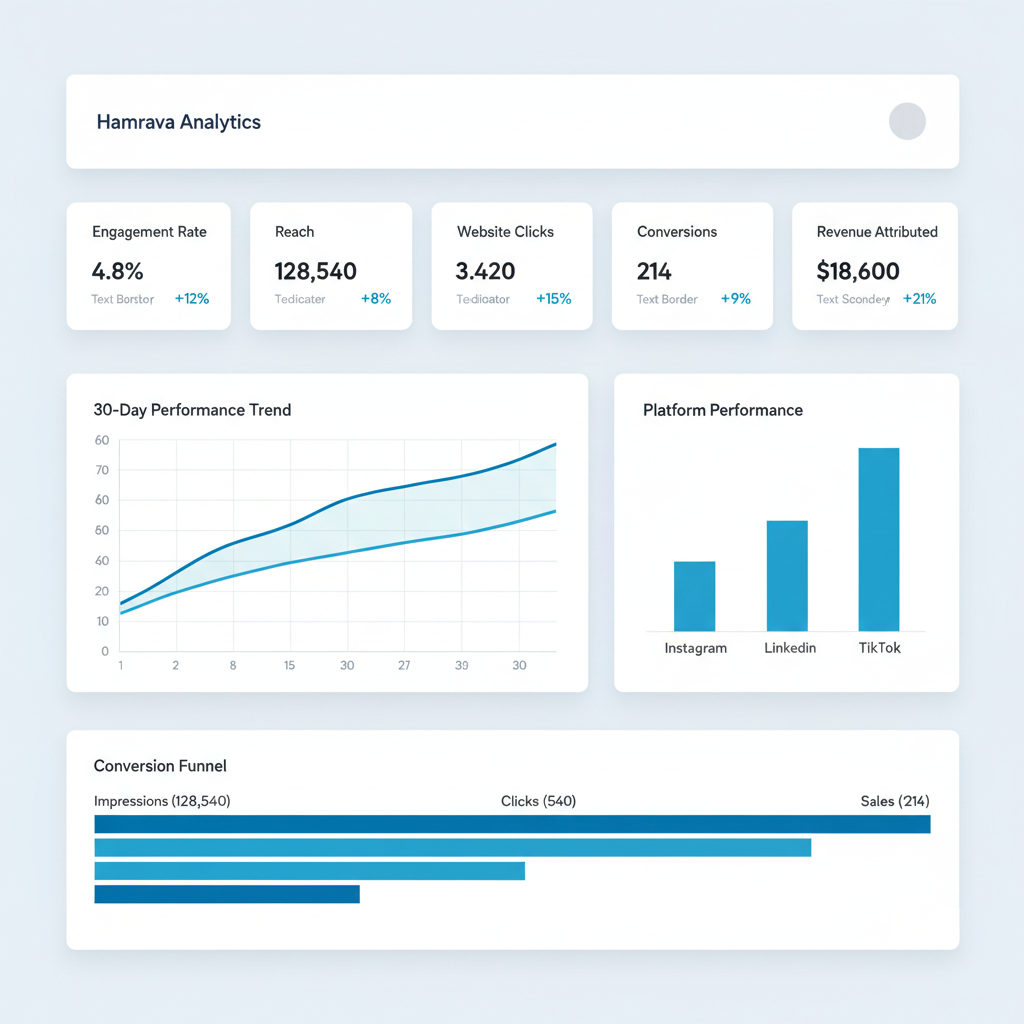Click the Sales (214) label

(x=894, y=800)
